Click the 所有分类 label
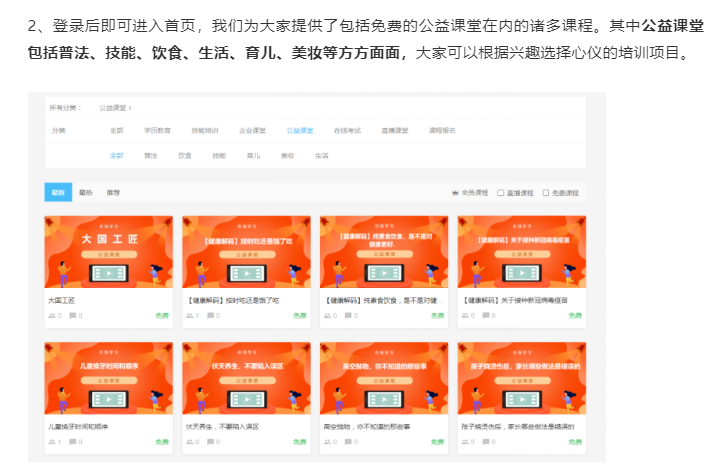This screenshot has width=714, height=469. 65,108
